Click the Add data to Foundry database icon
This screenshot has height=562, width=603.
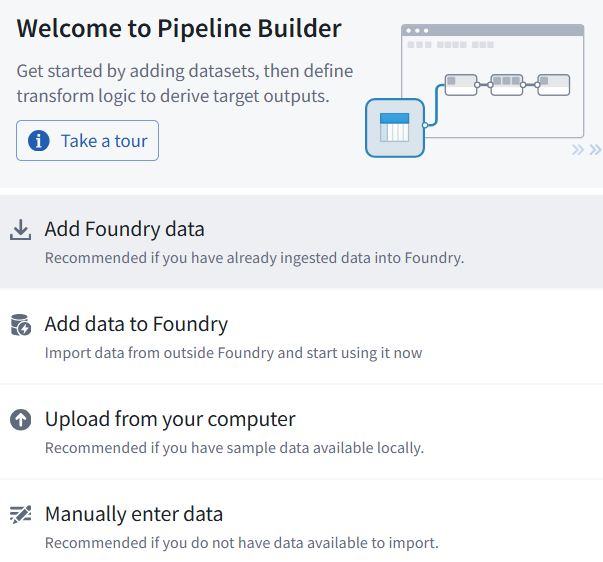pyautogui.click(x=20, y=325)
